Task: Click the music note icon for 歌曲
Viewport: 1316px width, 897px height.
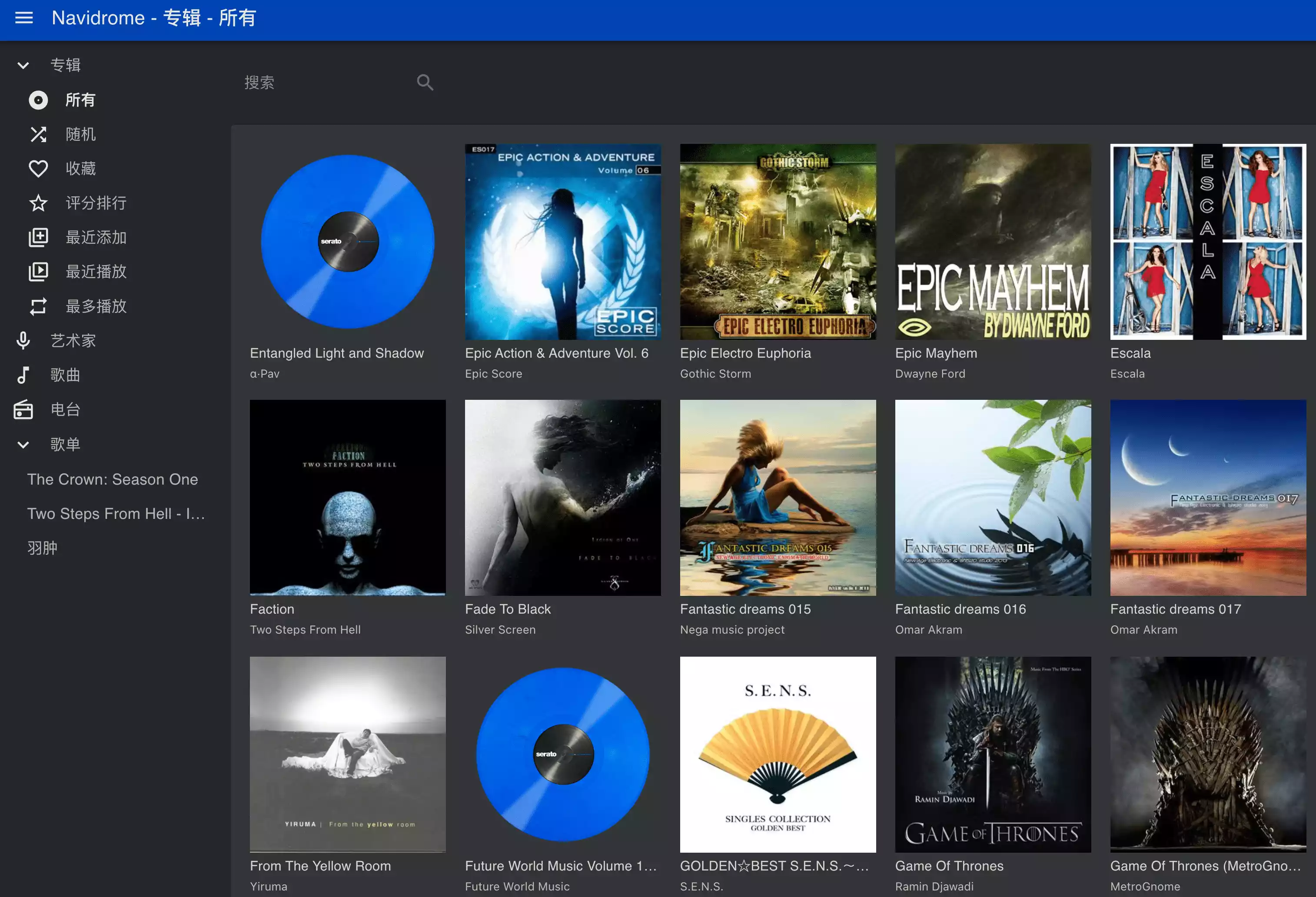Action: pos(23,375)
